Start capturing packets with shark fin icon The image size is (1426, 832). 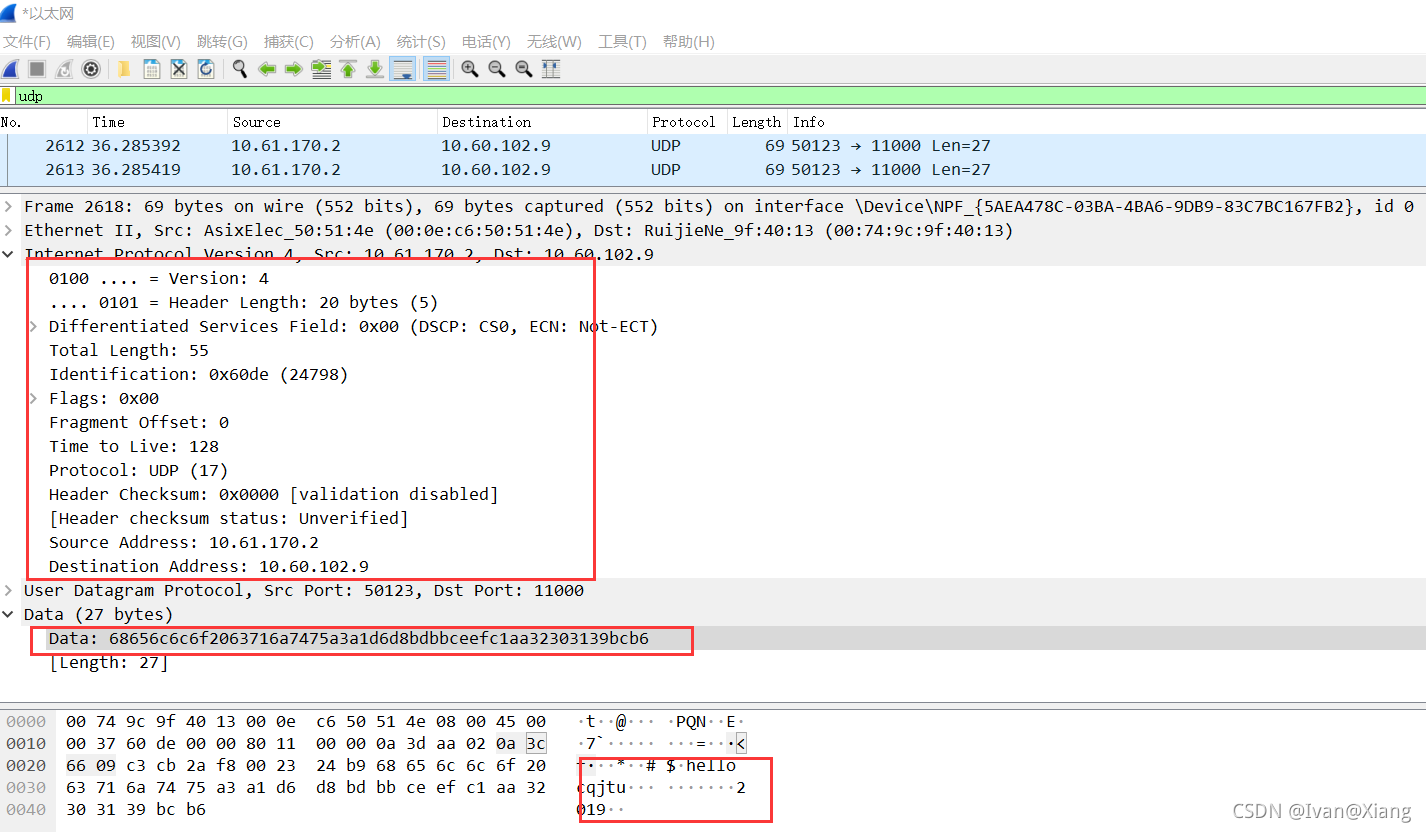[x=10, y=69]
